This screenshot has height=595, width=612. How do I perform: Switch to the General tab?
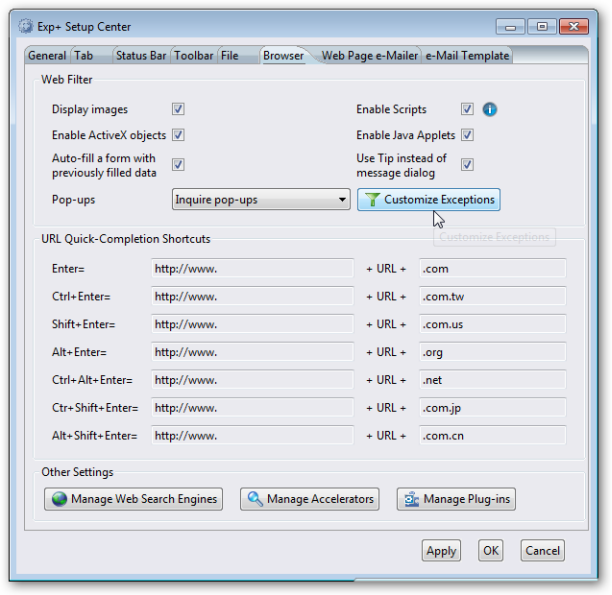(47, 56)
